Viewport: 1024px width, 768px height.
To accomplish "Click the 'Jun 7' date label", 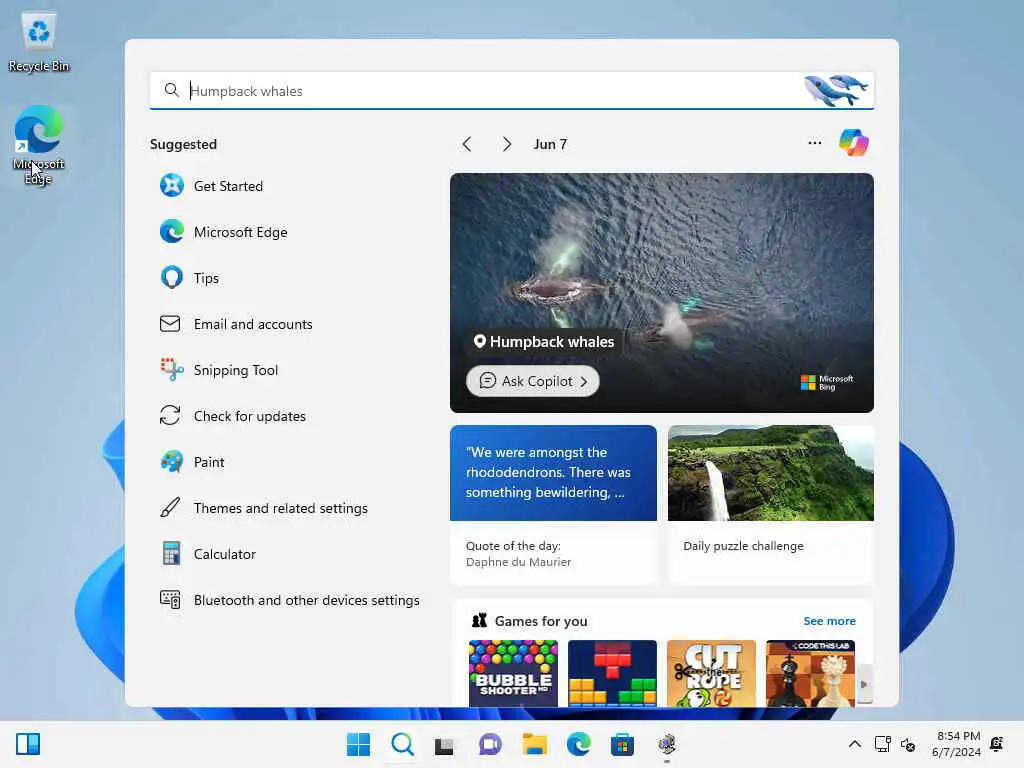I will click(x=550, y=144).
